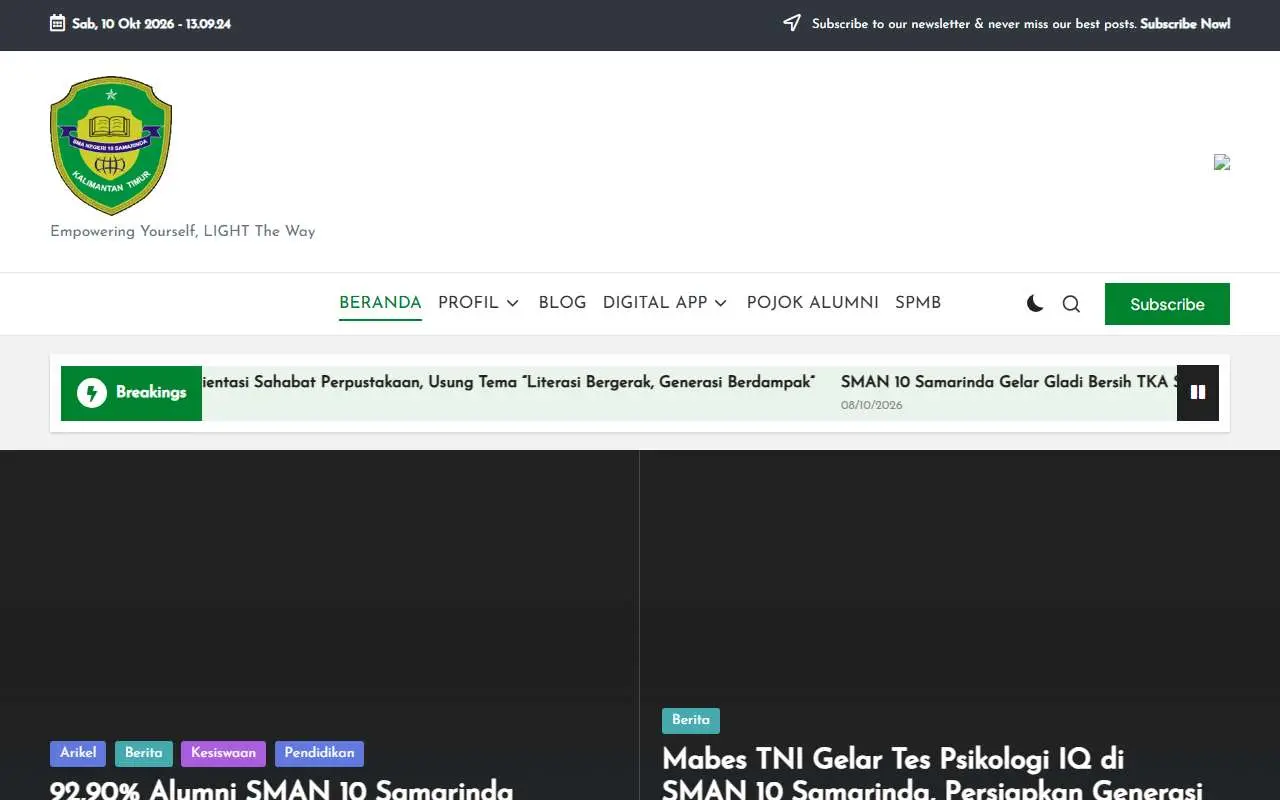Click the tagline Empowering Yourself, LIGHT The Way
Screen dimensions: 1280x800
click(183, 231)
